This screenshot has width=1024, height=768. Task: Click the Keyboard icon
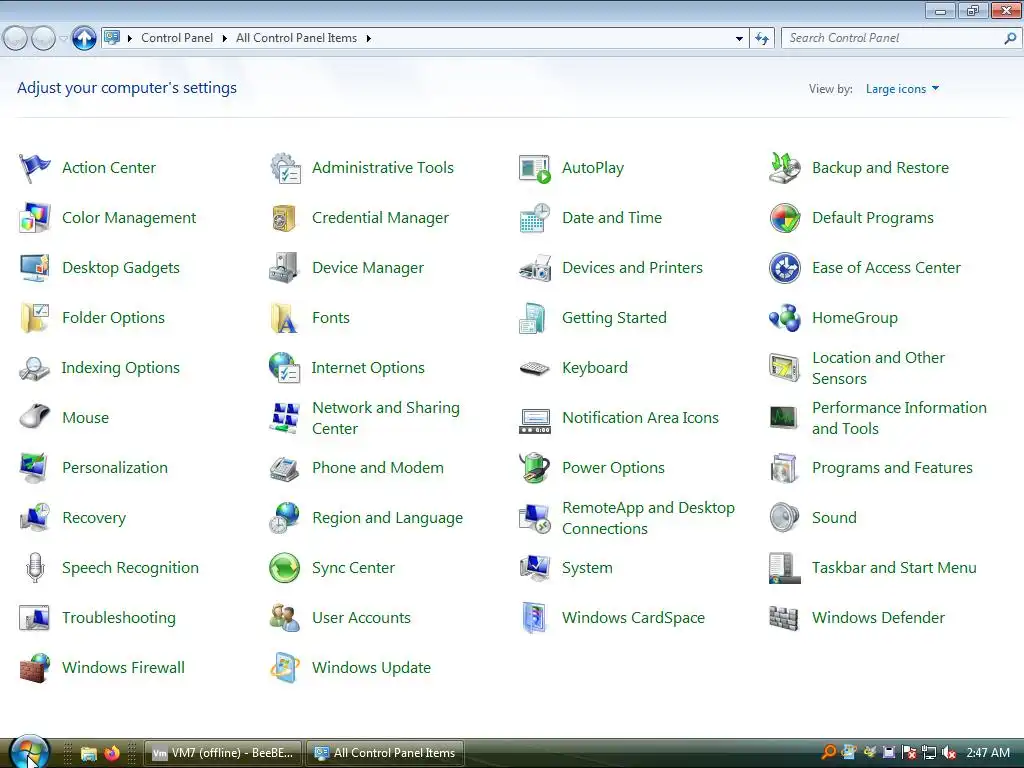pyautogui.click(x=535, y=368)
